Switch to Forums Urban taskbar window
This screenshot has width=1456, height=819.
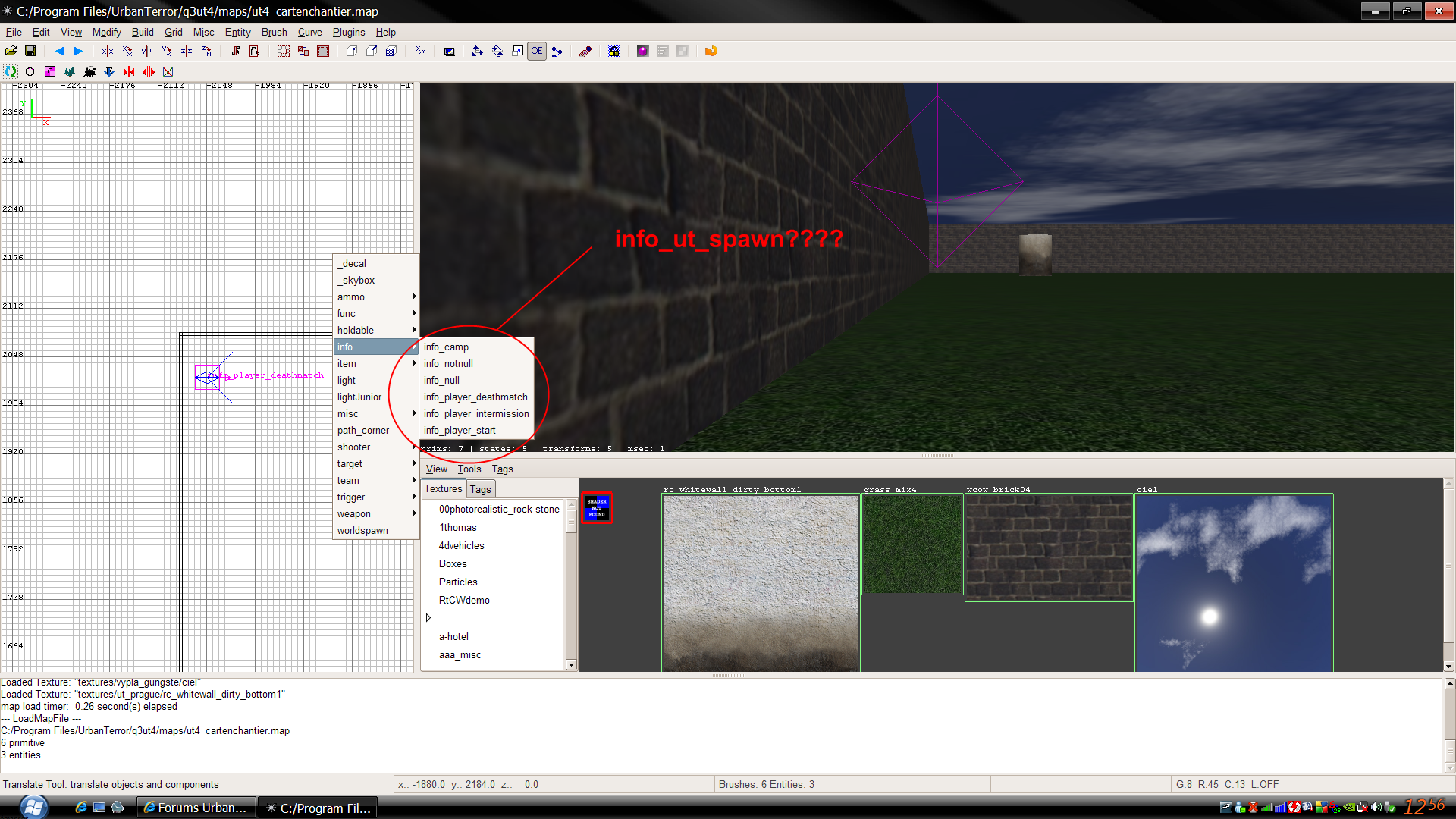click(196, 808)
